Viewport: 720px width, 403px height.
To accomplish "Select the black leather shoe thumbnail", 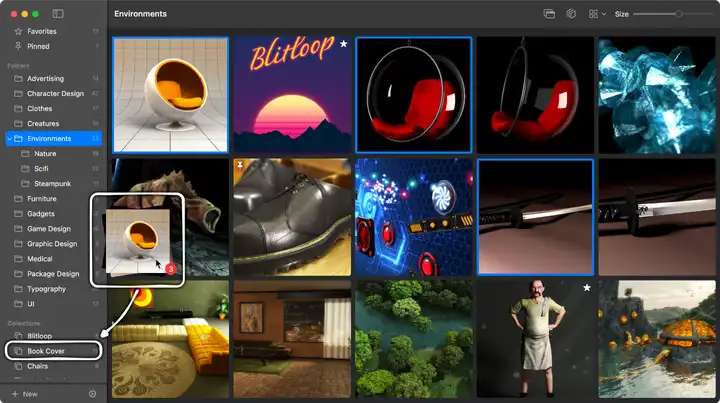I will pyautogui.click(x=292, y=217).
